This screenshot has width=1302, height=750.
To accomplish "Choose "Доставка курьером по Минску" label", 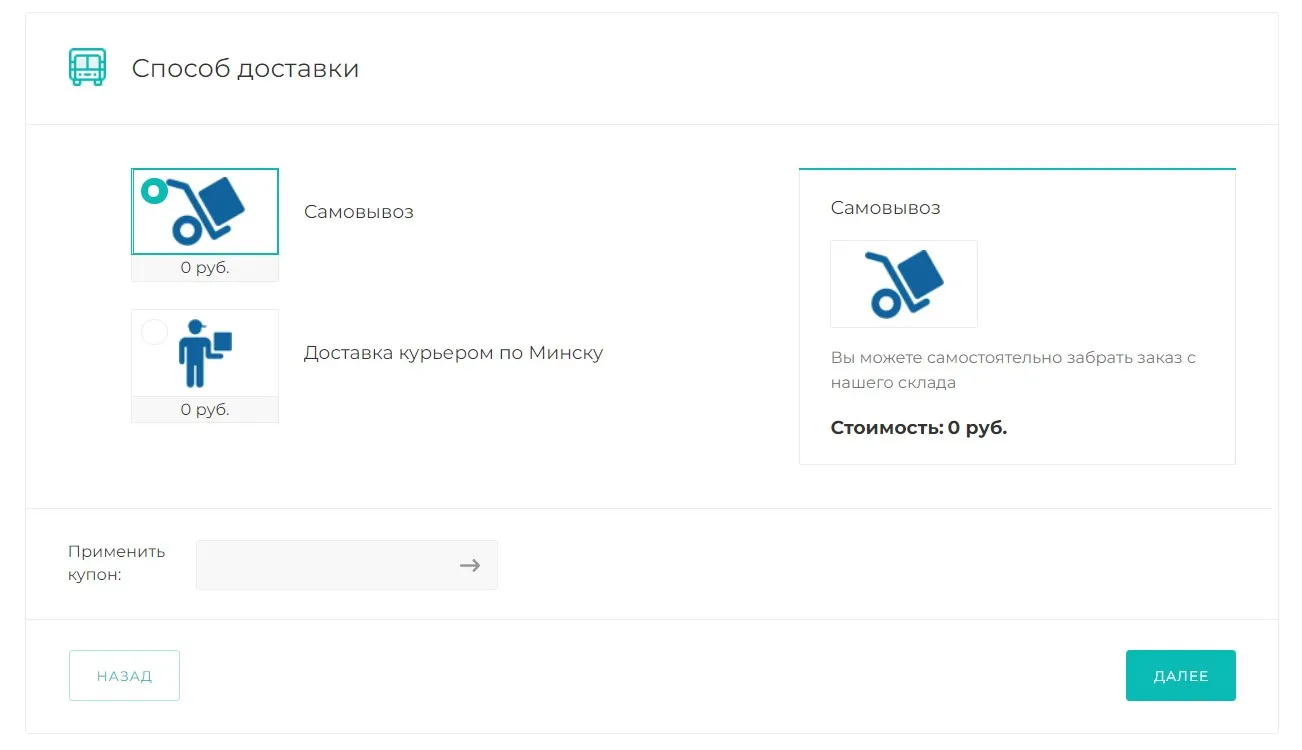I will point(453,353).
